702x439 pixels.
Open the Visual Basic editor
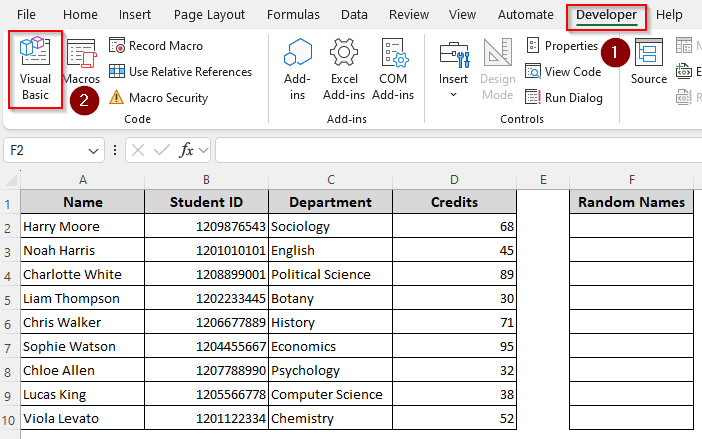(35, 69)
